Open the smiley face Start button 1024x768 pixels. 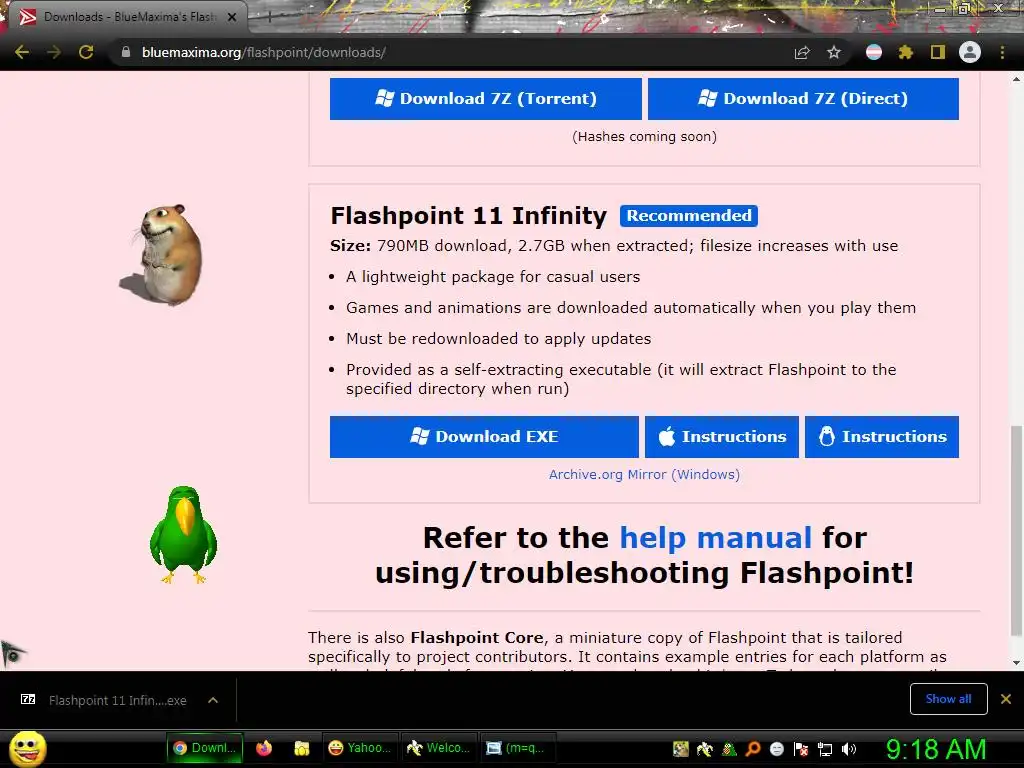(x=27, y=748)
